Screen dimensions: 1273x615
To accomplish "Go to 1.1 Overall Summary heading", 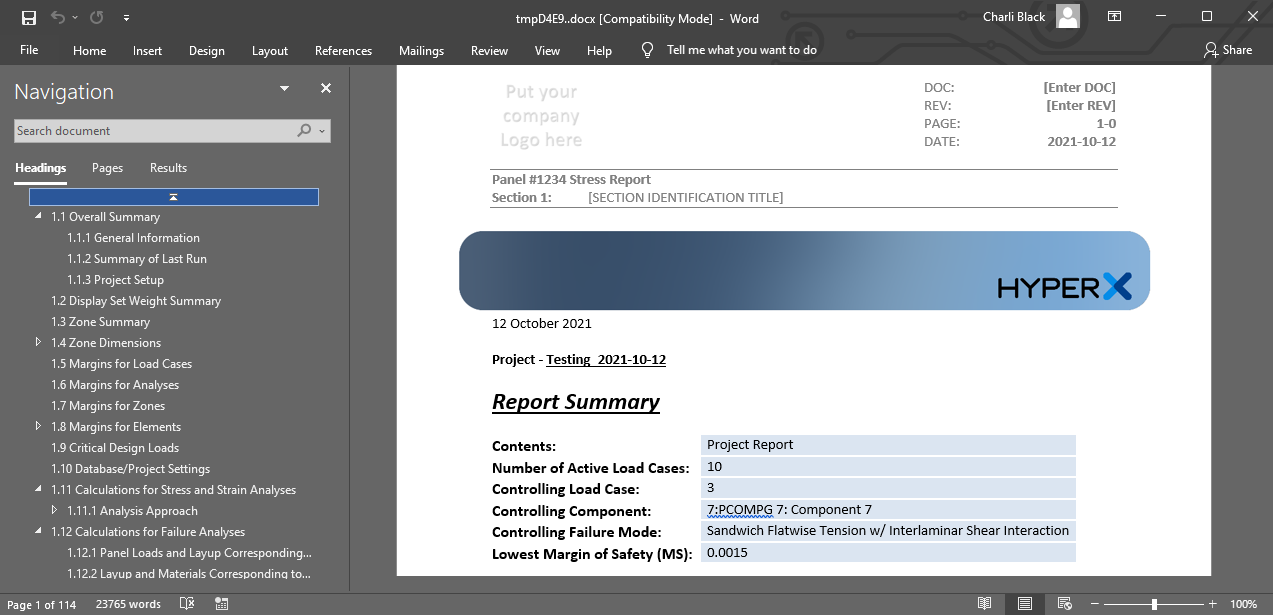I will (105, 217).
